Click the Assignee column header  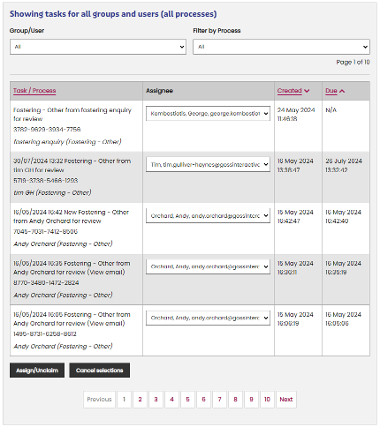pyautogui.click(x=159, y=91)
